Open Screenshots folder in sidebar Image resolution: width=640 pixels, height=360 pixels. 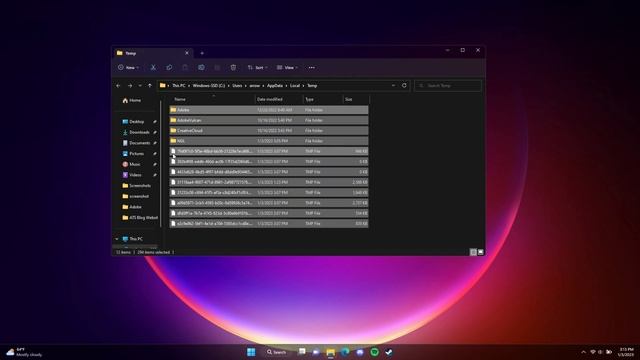click(136, 185)
